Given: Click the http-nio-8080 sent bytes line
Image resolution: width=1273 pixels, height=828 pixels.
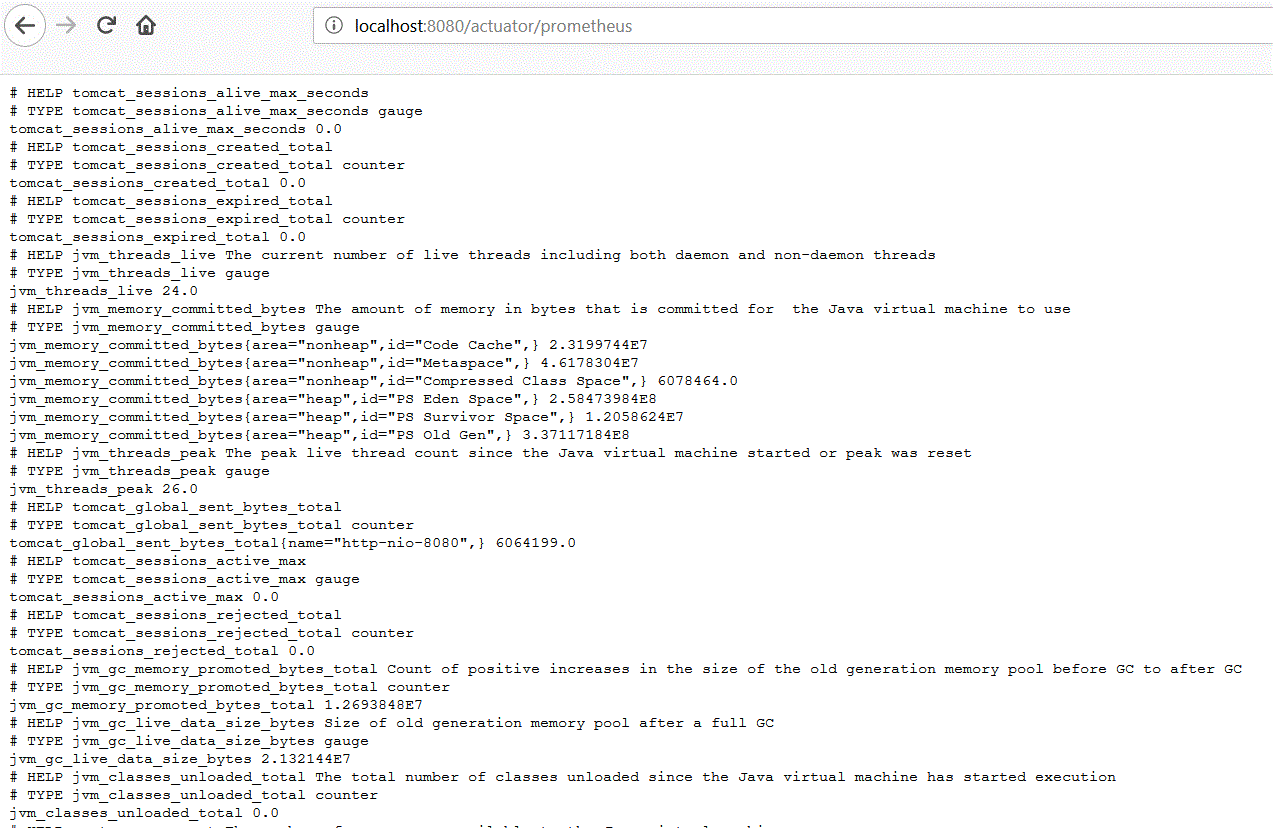Looking at the screenshot, I should (x=290, y=542).
